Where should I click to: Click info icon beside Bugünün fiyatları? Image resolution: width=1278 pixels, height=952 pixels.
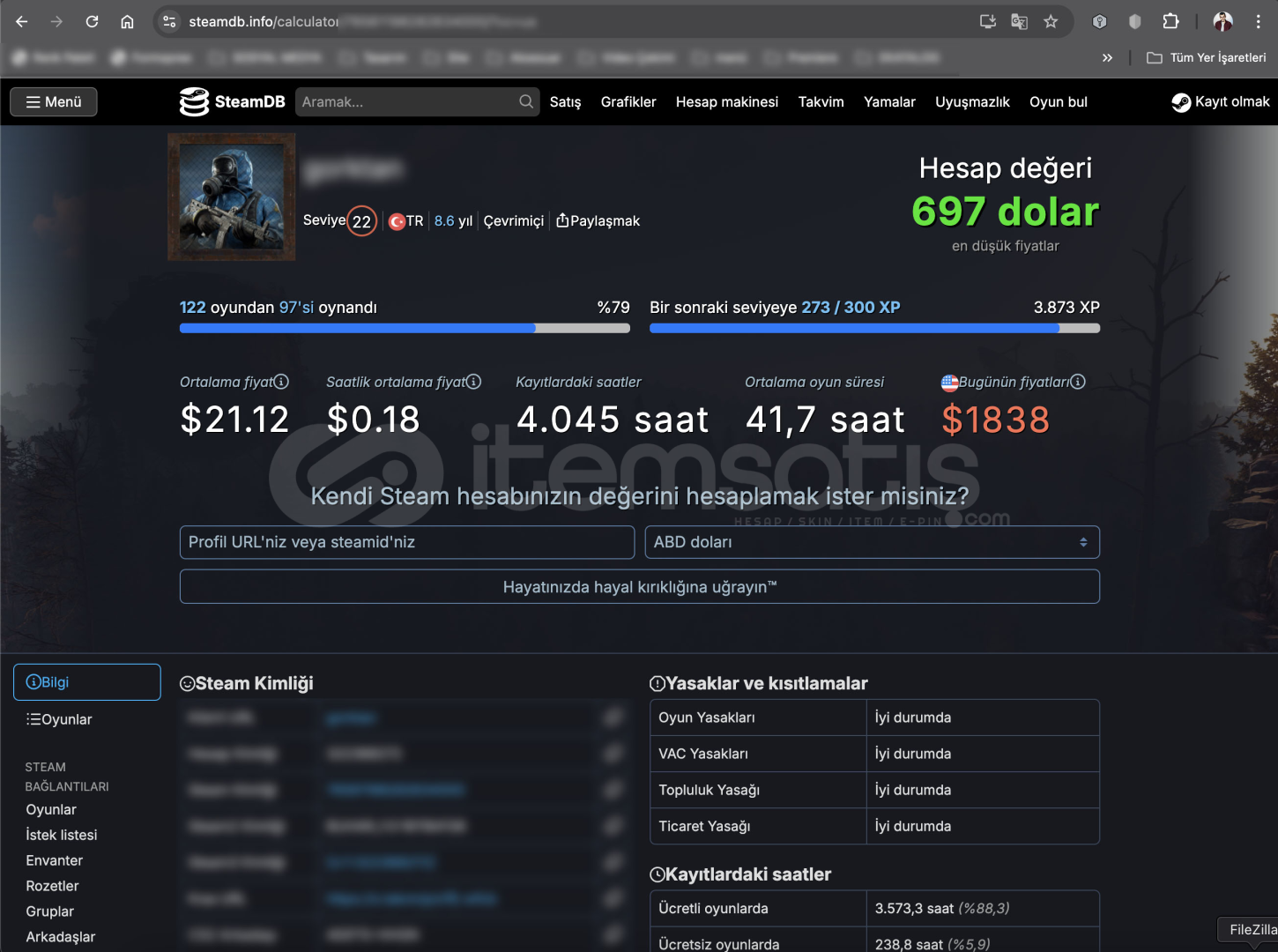tap(1077, 382)
